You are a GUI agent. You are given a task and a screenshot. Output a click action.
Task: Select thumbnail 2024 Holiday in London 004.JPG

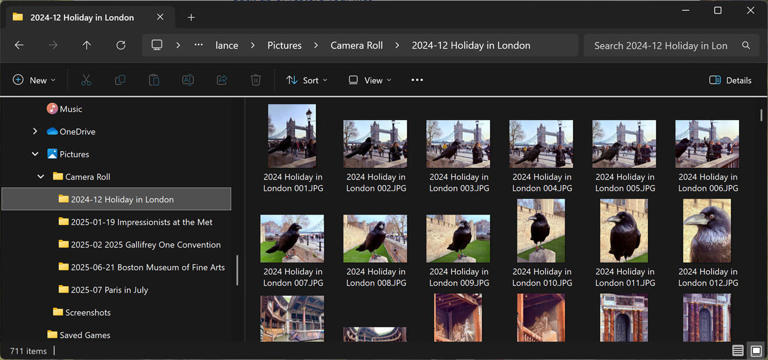[x=541, y=144]
